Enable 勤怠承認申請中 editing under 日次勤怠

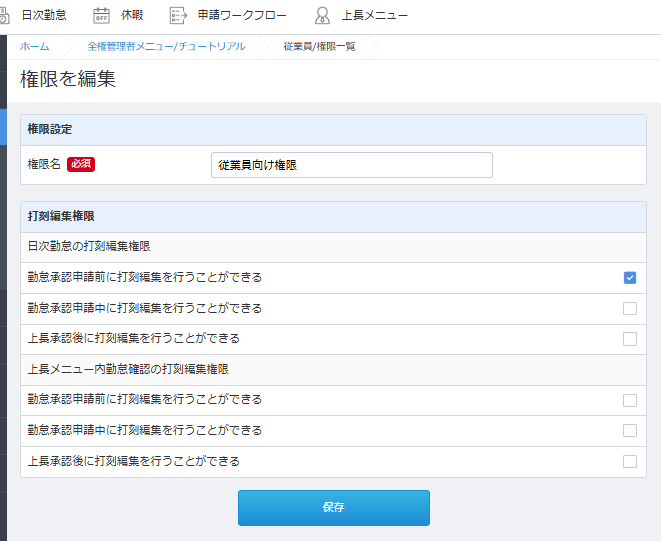pyautogui.click(x=630, y=308)
